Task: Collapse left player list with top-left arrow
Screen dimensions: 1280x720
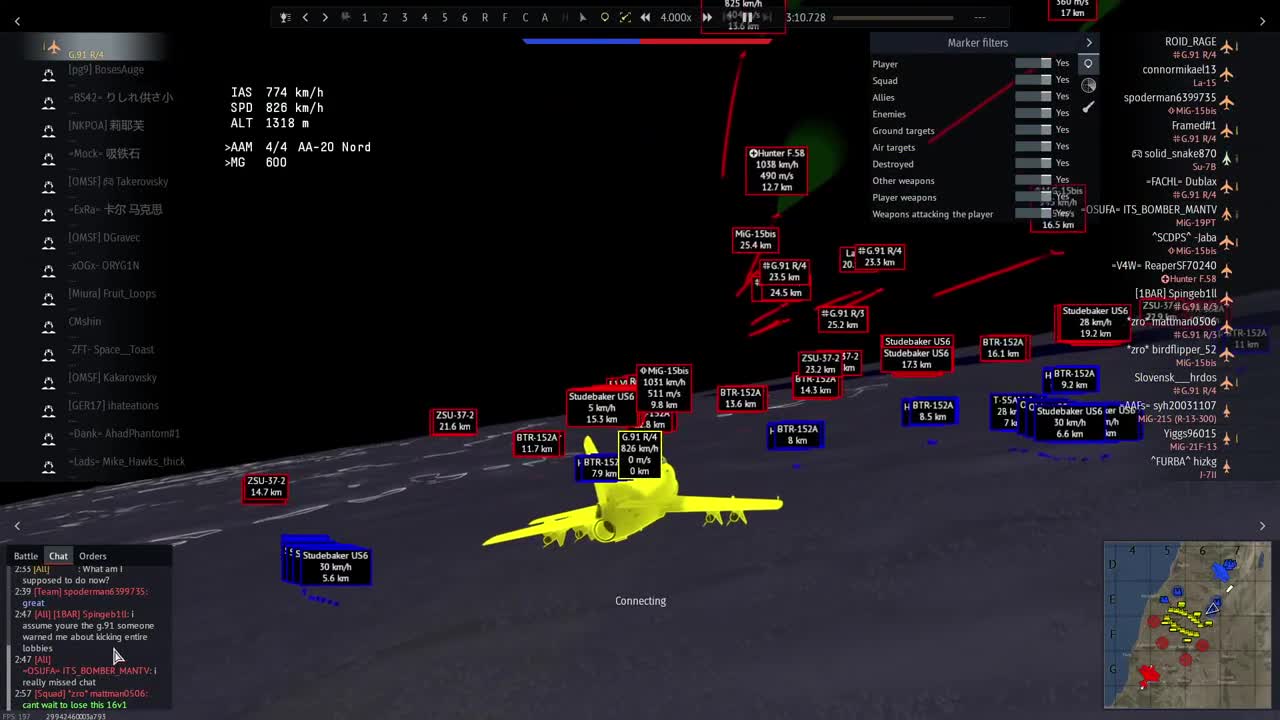Action: point(17,21)
